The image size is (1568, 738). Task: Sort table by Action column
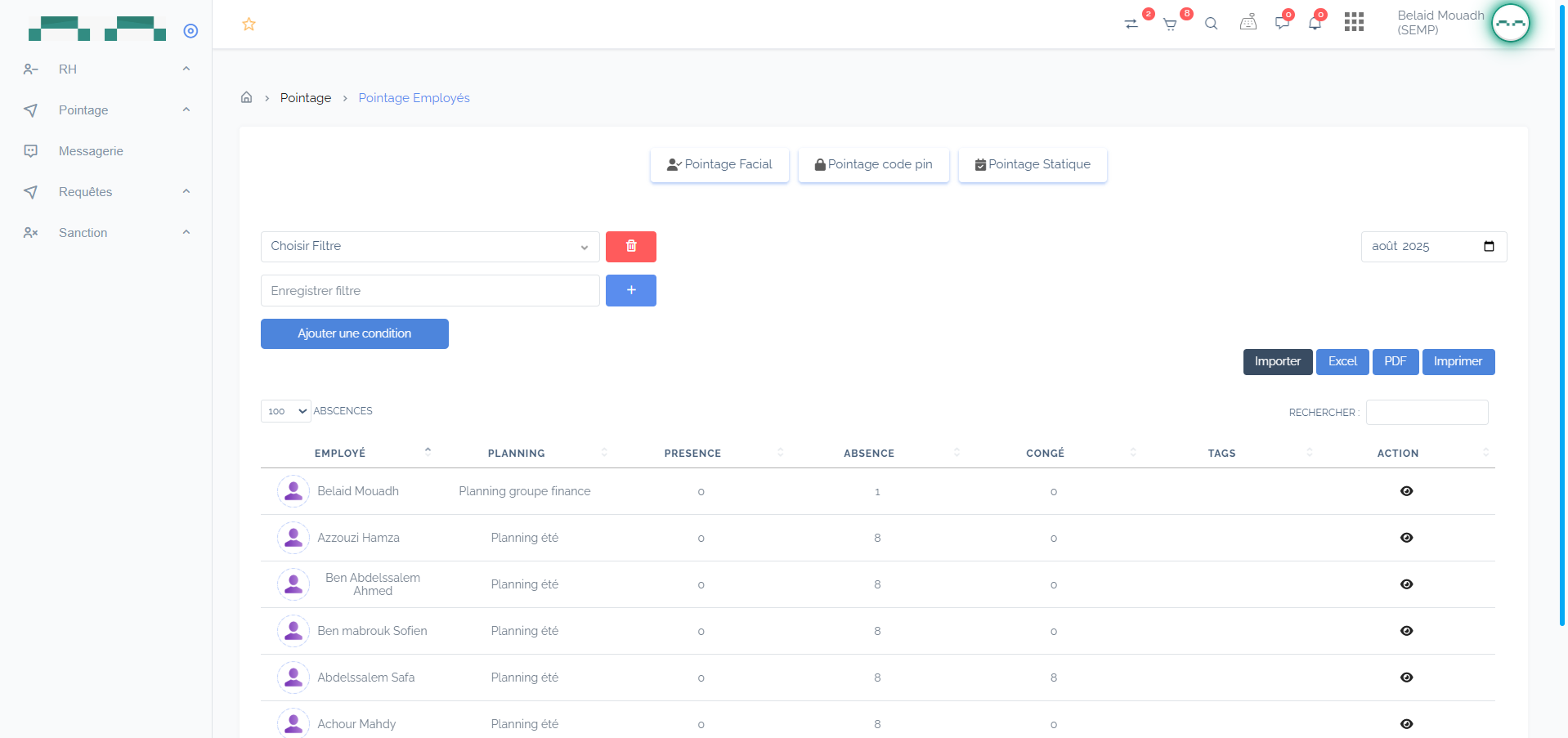(x=1407, y=453)
